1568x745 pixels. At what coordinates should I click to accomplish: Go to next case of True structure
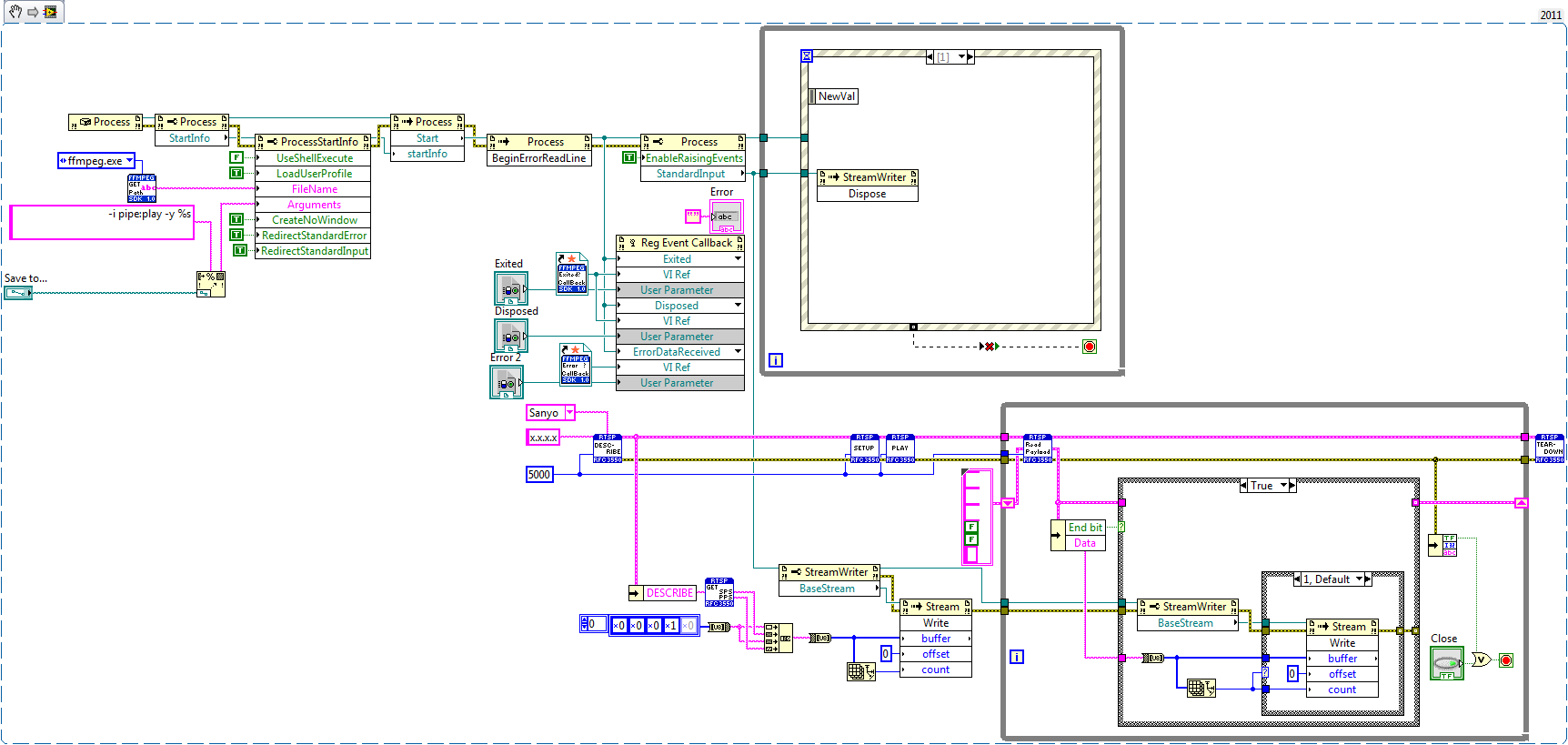1292,486
